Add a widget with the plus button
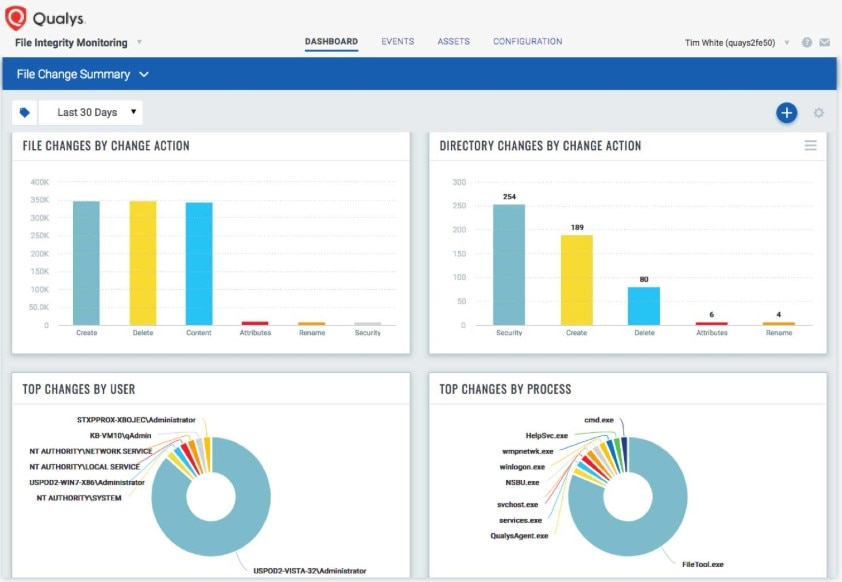Screen dimensions: 842x582 pyautogui.click(x=787, y=113)
